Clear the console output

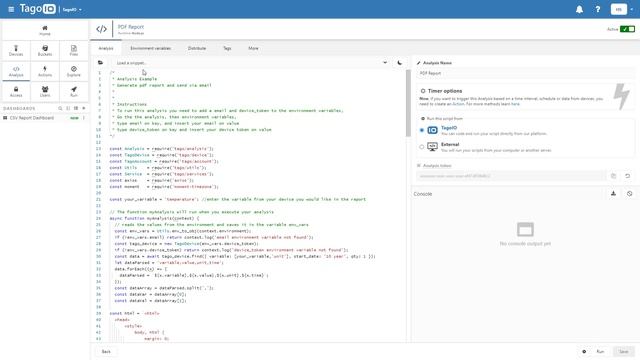629,193
